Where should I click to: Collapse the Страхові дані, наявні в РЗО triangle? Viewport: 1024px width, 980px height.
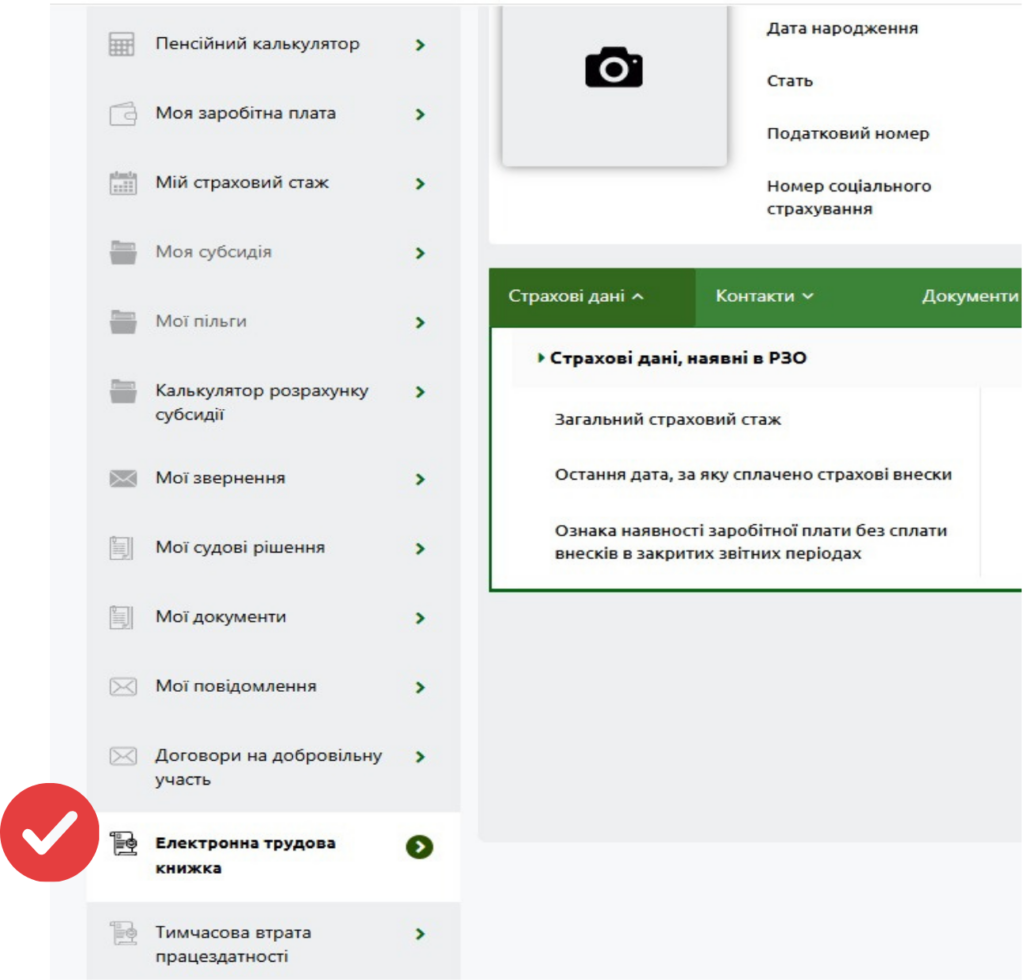point(541,358)
